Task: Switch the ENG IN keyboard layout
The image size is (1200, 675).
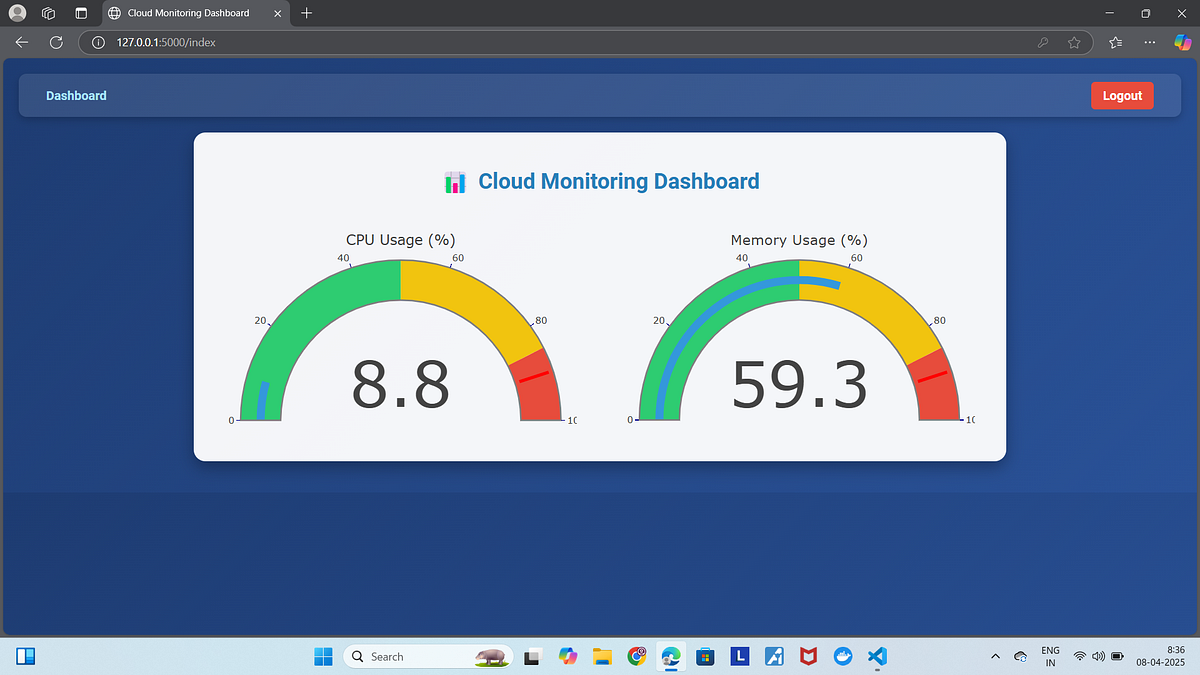Action: click(x=1050, y=657)
